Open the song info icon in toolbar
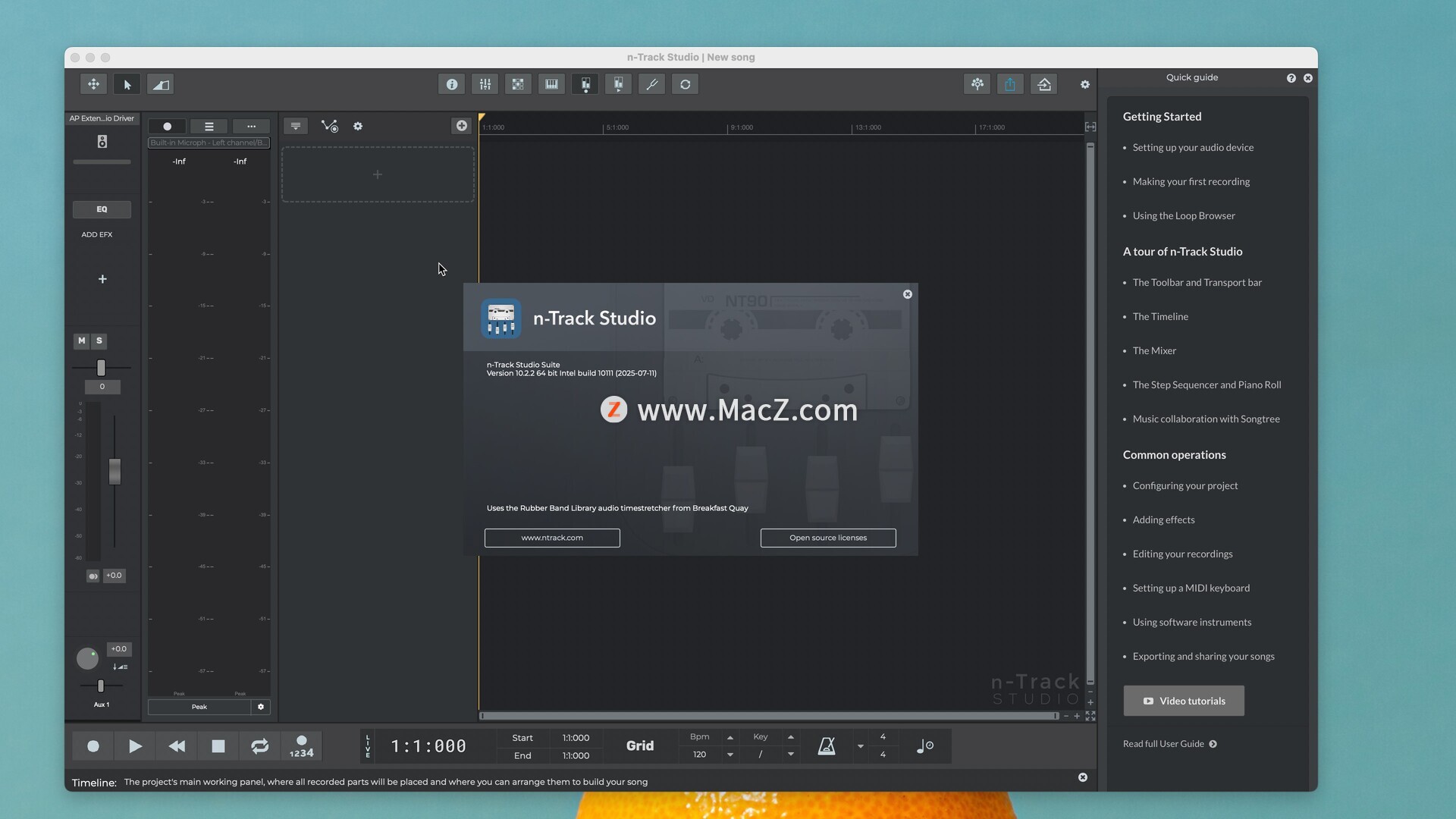The height and width of the screenshot is (819, 1456). [452, 84]
